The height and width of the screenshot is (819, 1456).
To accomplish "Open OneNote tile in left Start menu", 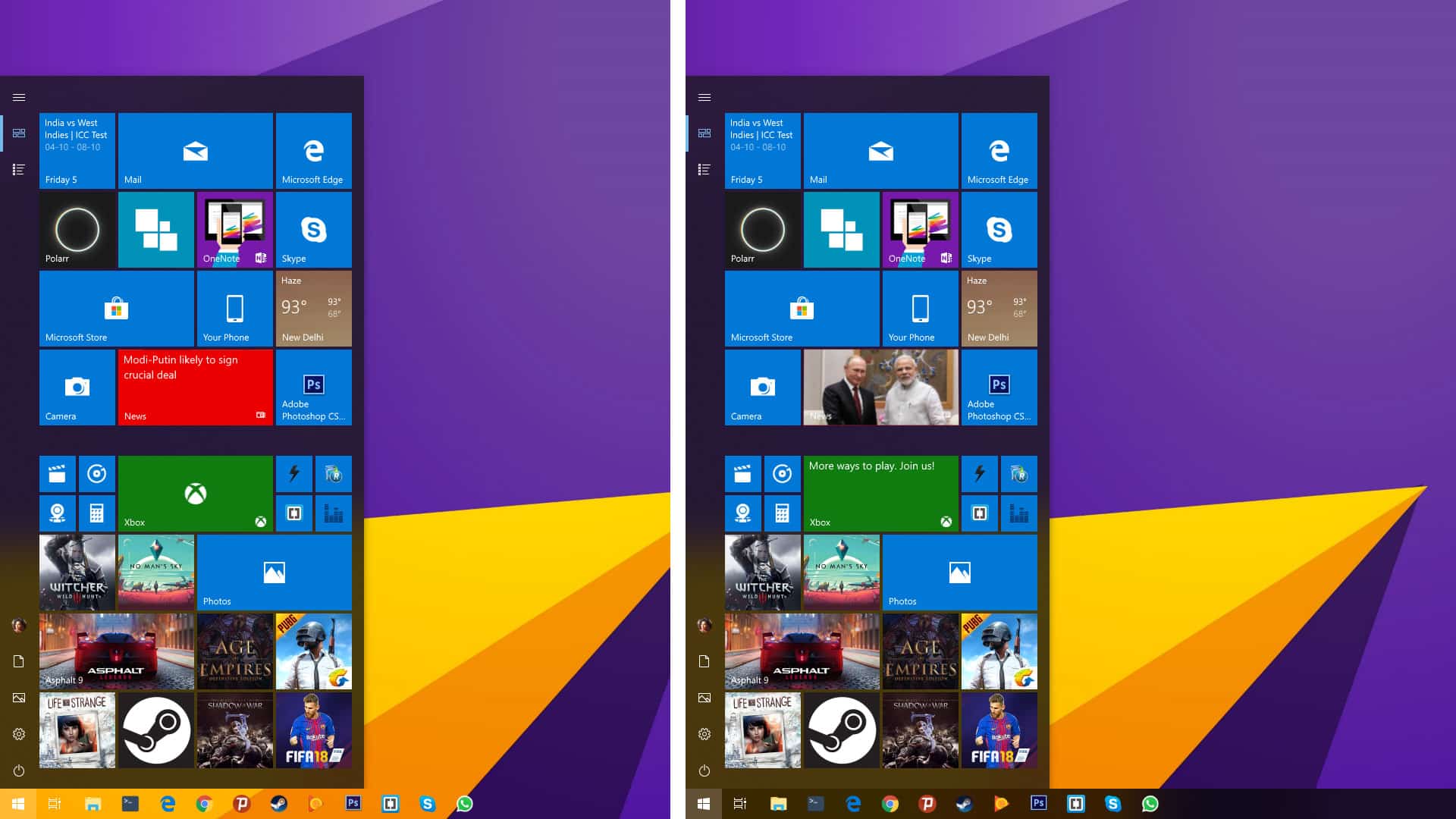I will pos(234,230).
